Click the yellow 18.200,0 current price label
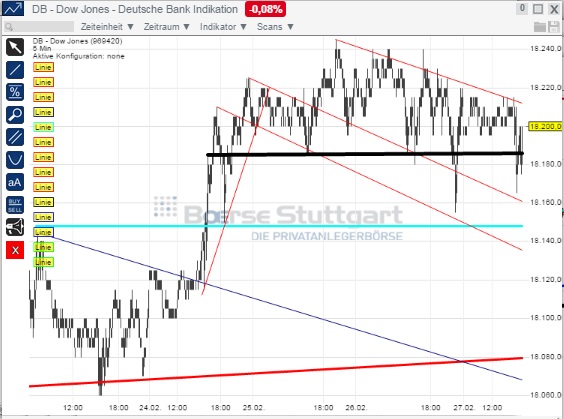 (x=545, y=126)
